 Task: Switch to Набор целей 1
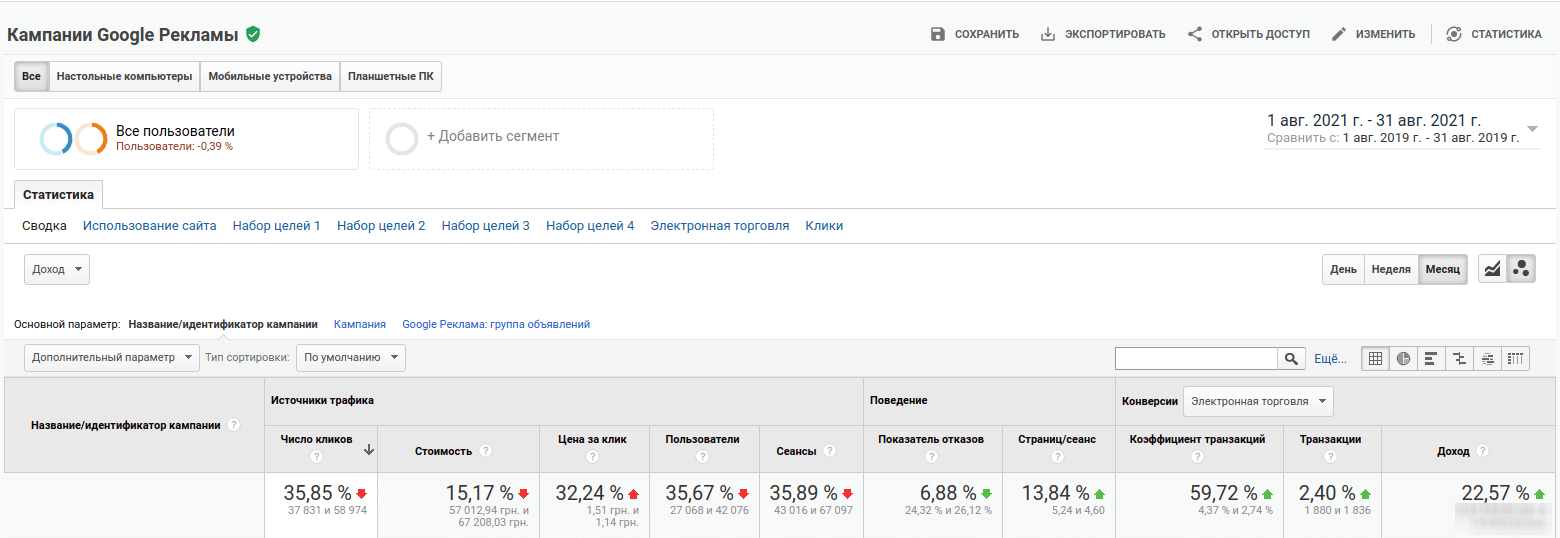click(x=277, y=226)
